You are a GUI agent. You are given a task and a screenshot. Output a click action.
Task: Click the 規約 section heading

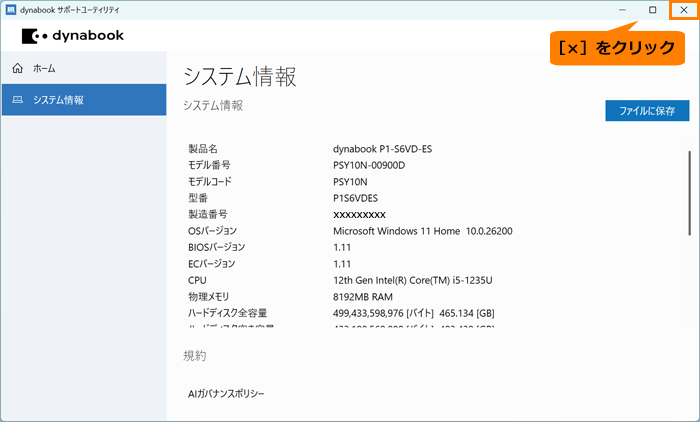click(x=194, y=355)
